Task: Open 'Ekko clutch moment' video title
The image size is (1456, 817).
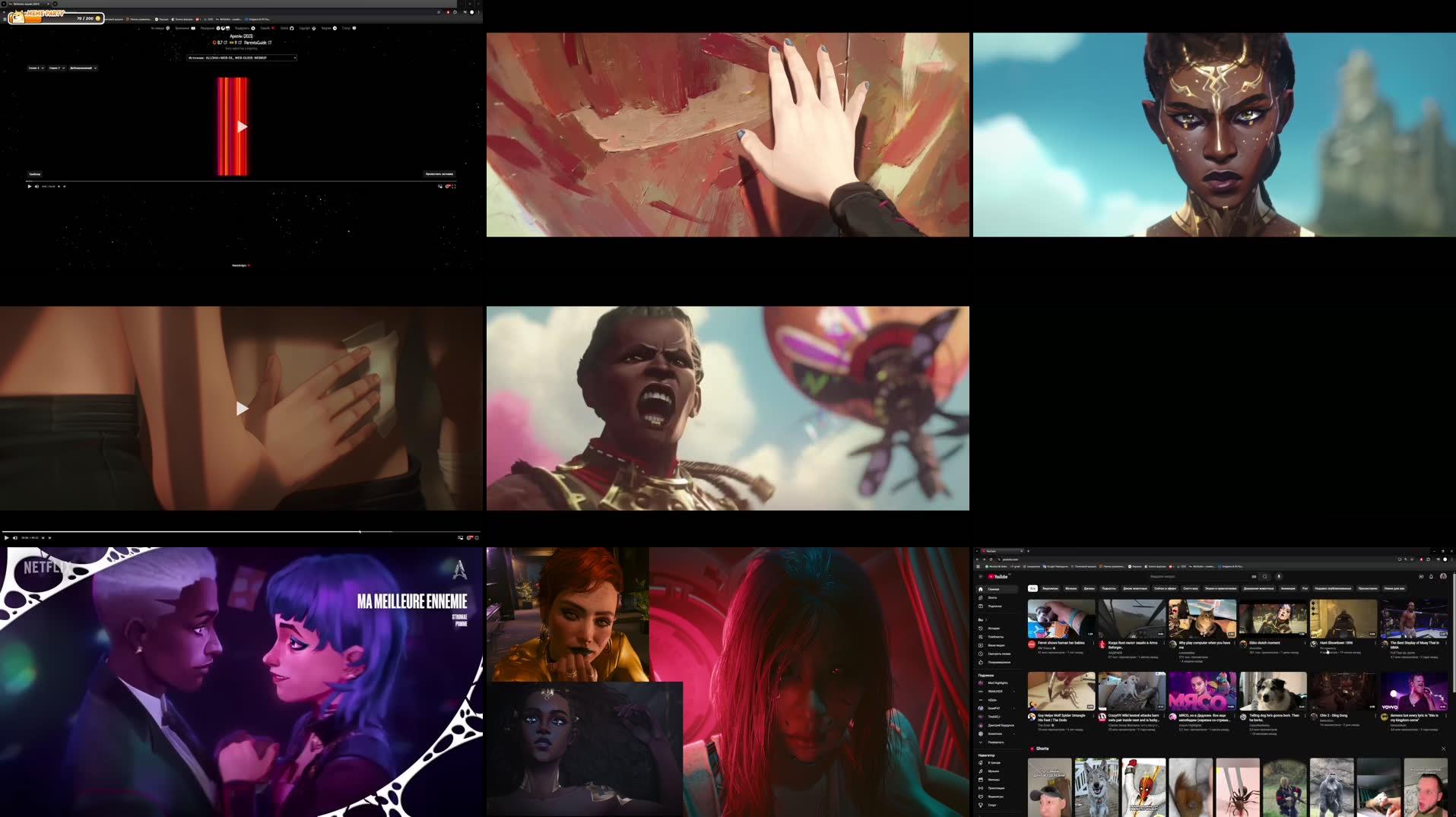Action: [x=1264, y=643]
